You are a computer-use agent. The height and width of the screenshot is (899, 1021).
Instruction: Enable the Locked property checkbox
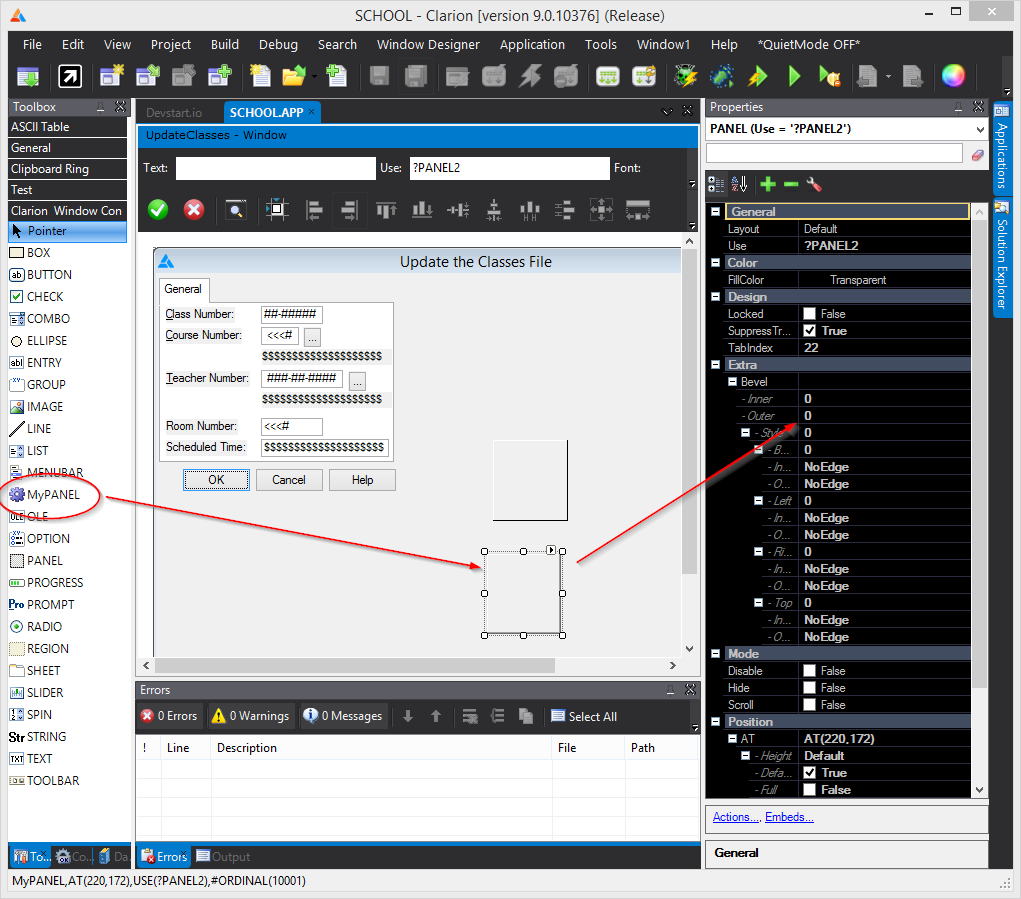coord(810,314)
